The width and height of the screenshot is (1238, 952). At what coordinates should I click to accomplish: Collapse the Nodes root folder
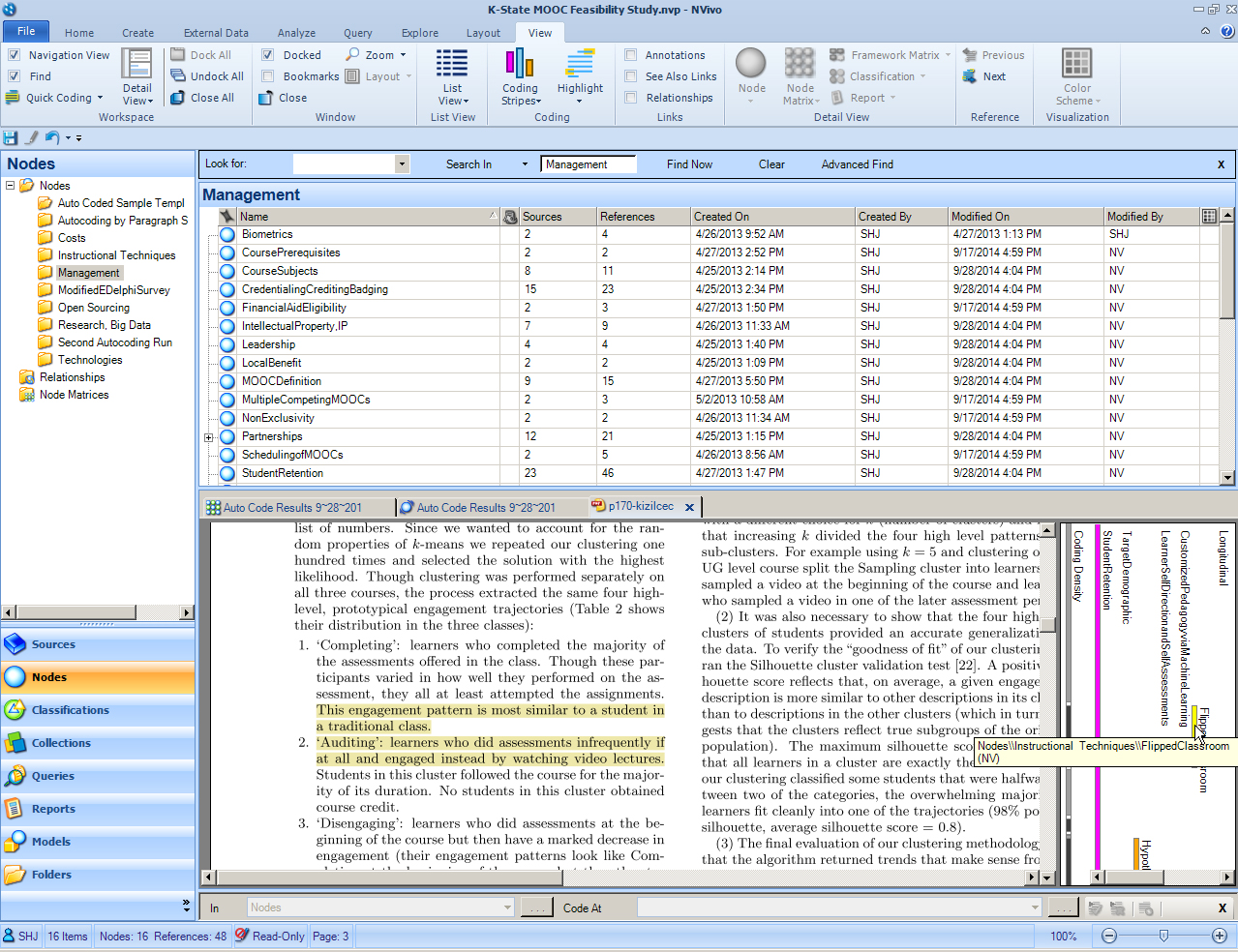[x=11, y=185]
